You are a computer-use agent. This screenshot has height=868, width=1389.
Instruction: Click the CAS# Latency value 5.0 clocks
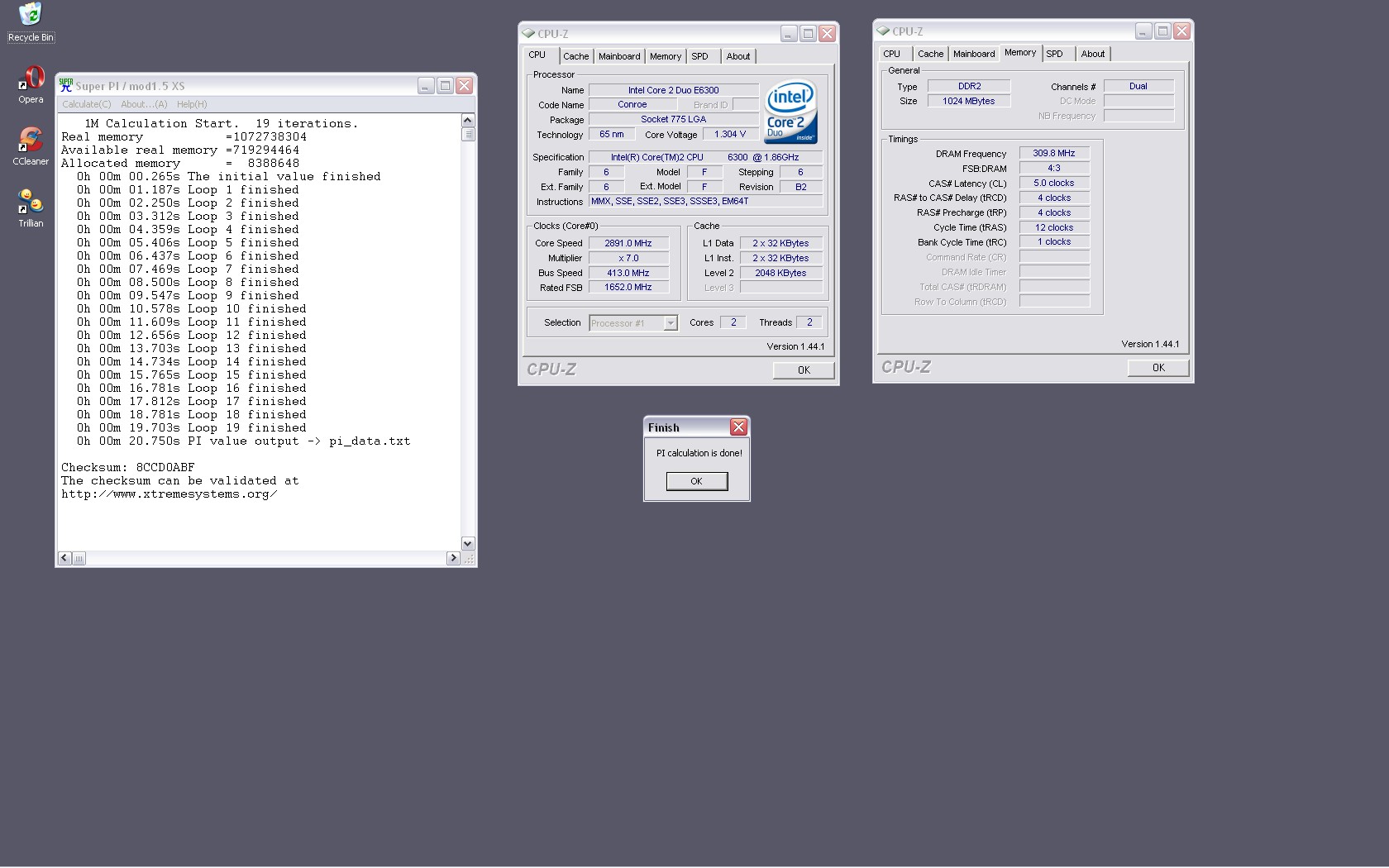(1054, 183)
